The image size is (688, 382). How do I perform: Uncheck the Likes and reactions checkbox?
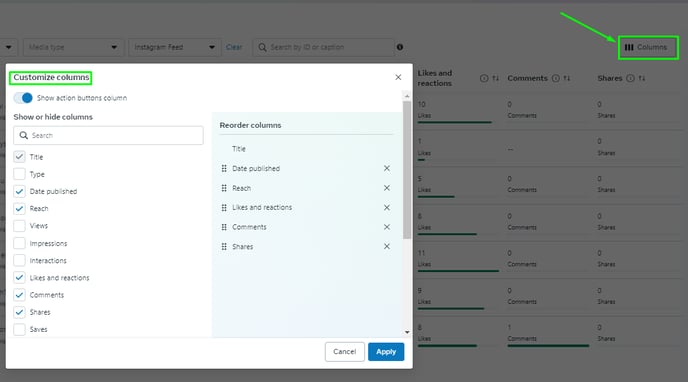19,278
